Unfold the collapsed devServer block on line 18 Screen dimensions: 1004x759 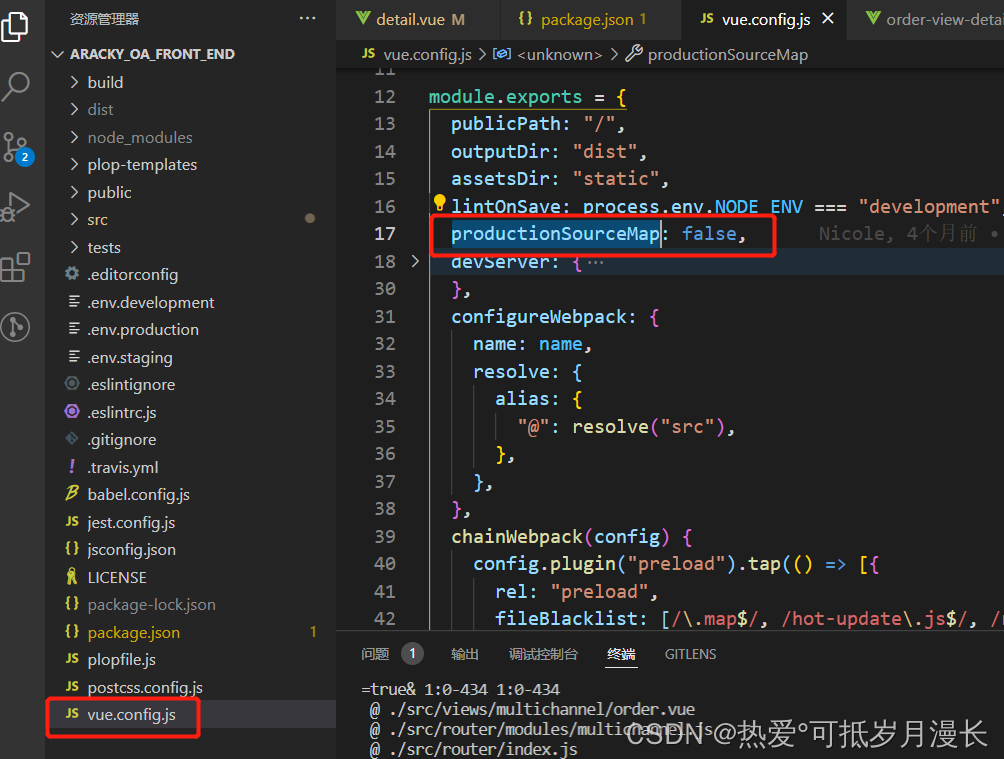(414, 260)
